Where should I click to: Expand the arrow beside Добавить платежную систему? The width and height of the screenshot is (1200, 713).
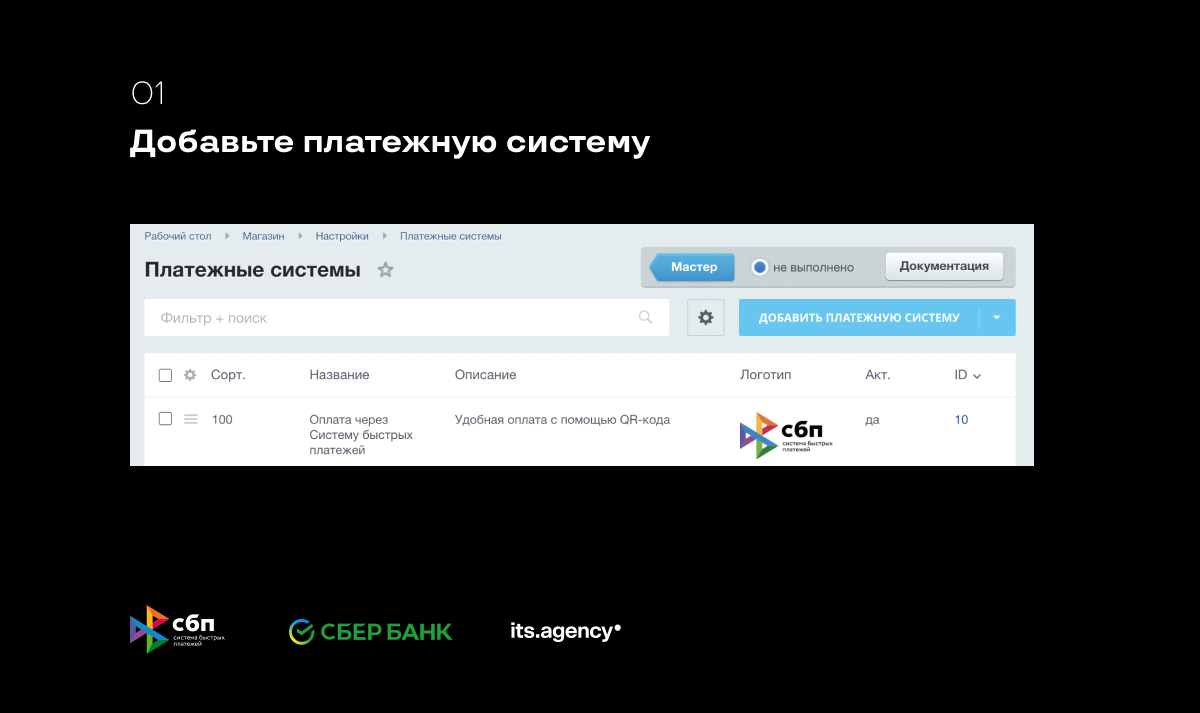point(996,318)
